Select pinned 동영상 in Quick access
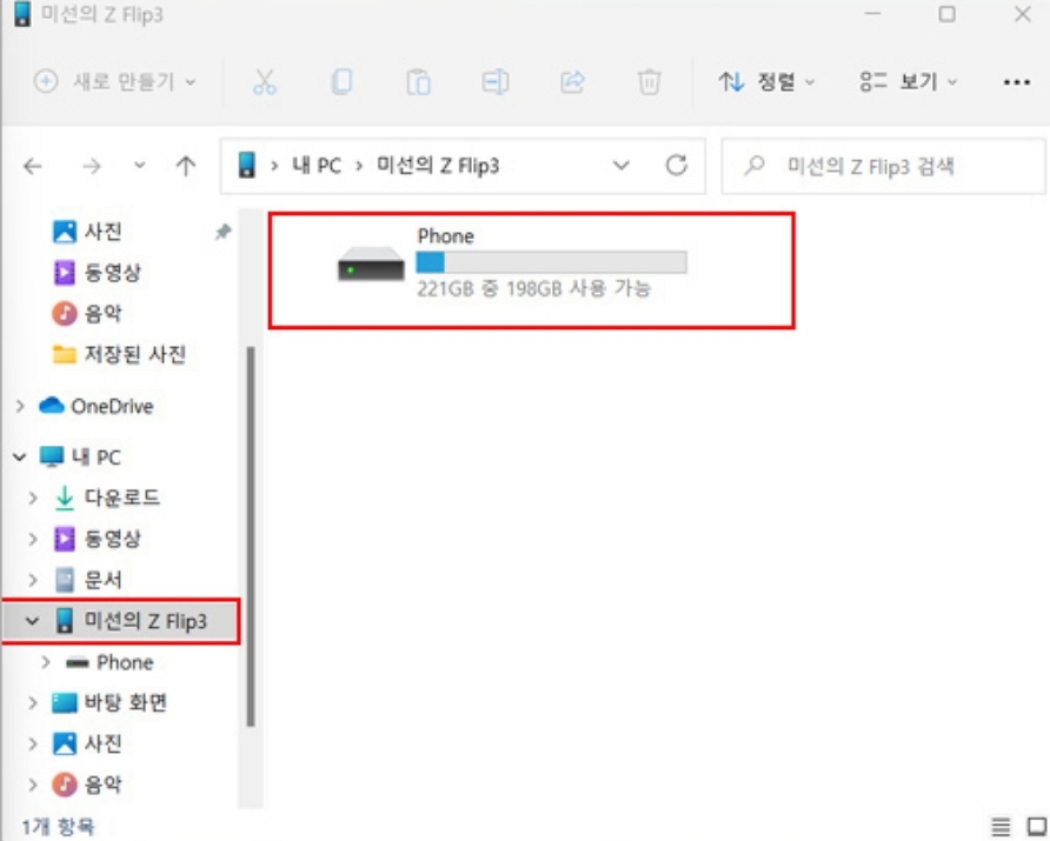The height and width of the screenshot is (841, 1050). tap(97, 273)
